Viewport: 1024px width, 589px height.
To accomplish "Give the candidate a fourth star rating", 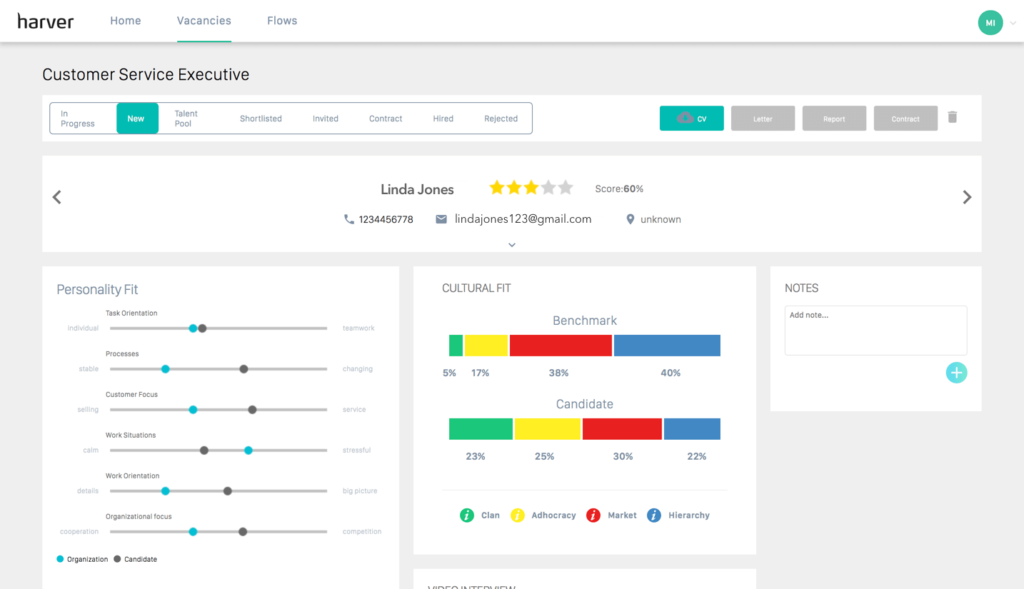I will point(548,187).
